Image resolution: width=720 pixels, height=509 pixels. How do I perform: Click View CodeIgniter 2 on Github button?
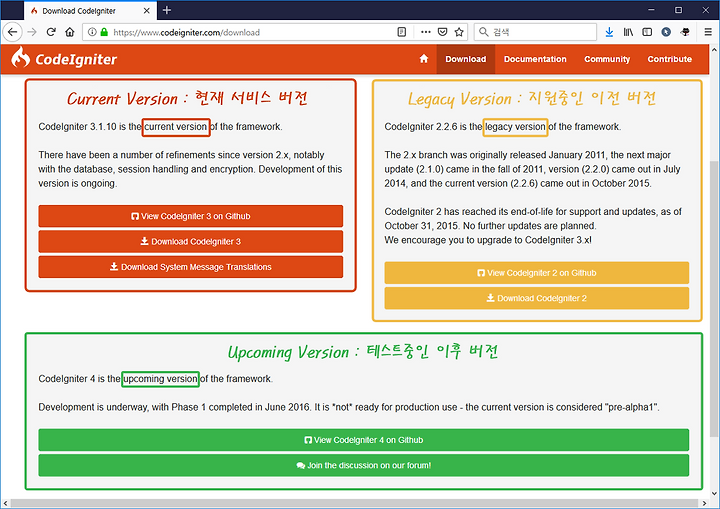[537, 273]
